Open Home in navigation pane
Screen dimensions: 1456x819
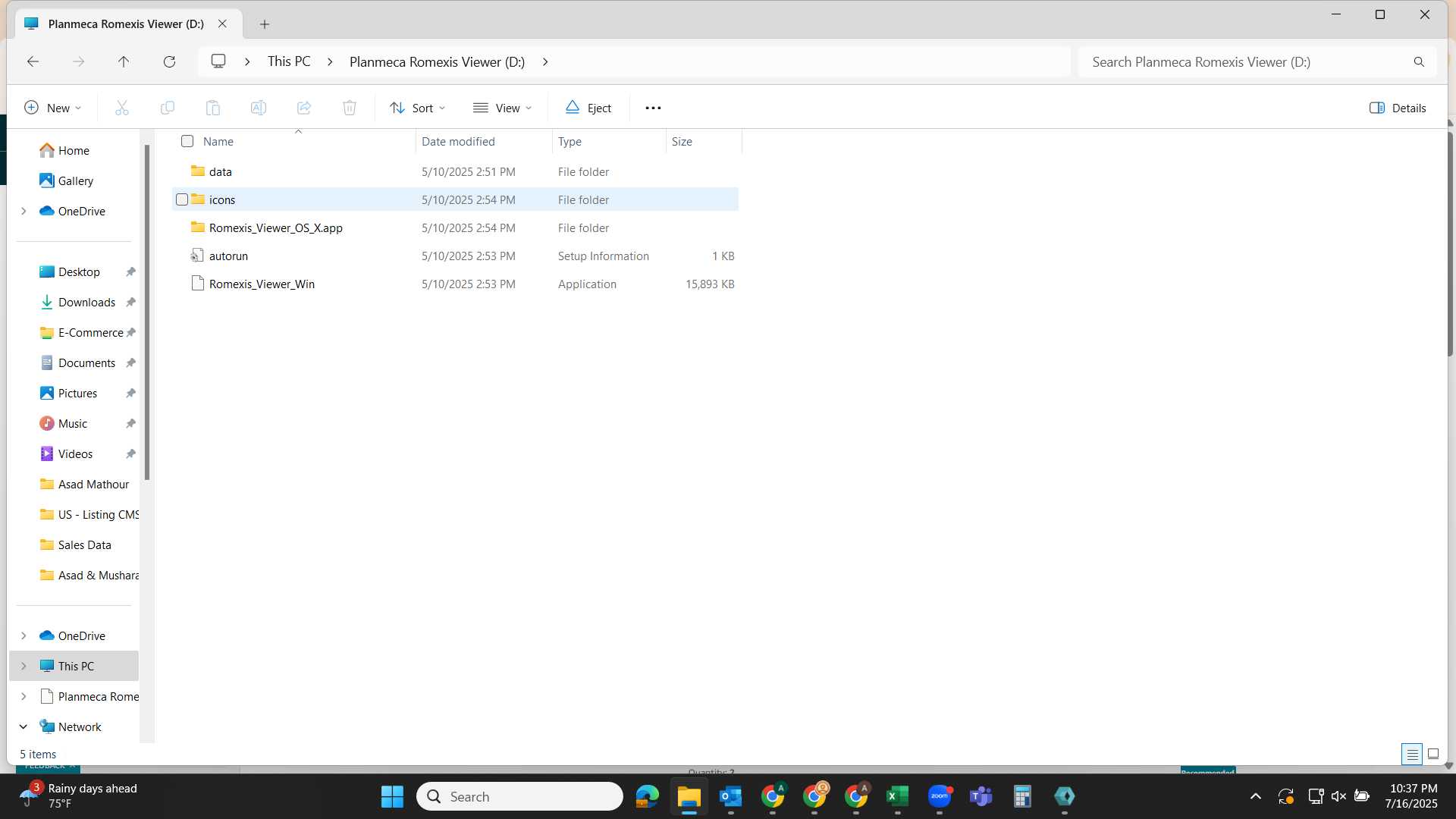pyautogui.click(x=74, y=150)
